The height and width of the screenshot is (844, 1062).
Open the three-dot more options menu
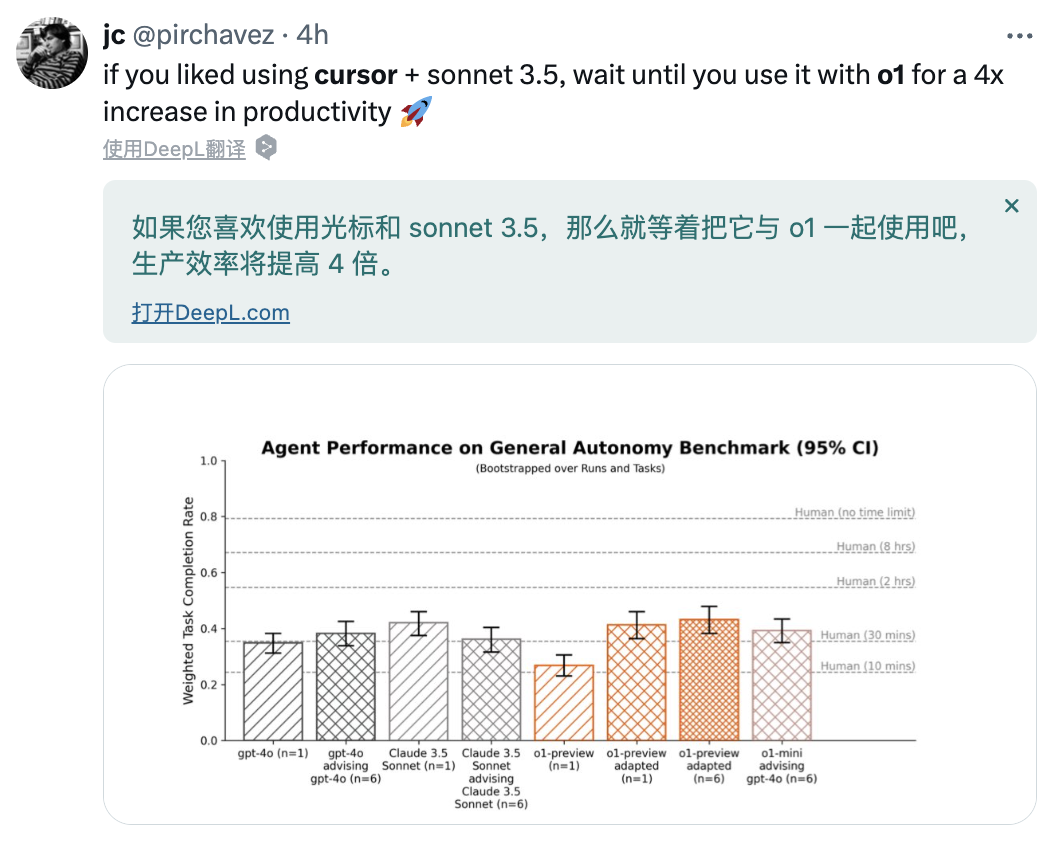[x=1019, y=36]
